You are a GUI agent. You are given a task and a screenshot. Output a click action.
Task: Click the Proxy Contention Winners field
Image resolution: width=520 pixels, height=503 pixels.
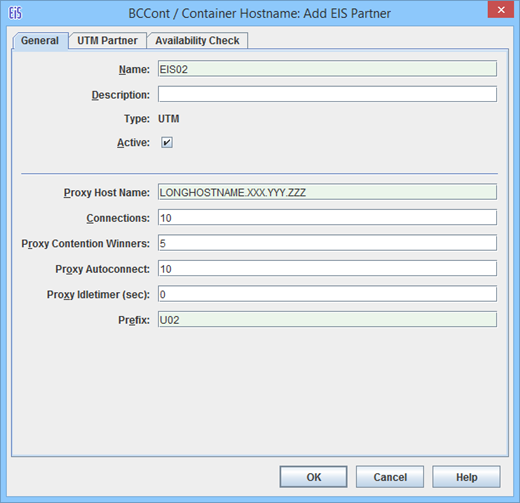(327, 243)
